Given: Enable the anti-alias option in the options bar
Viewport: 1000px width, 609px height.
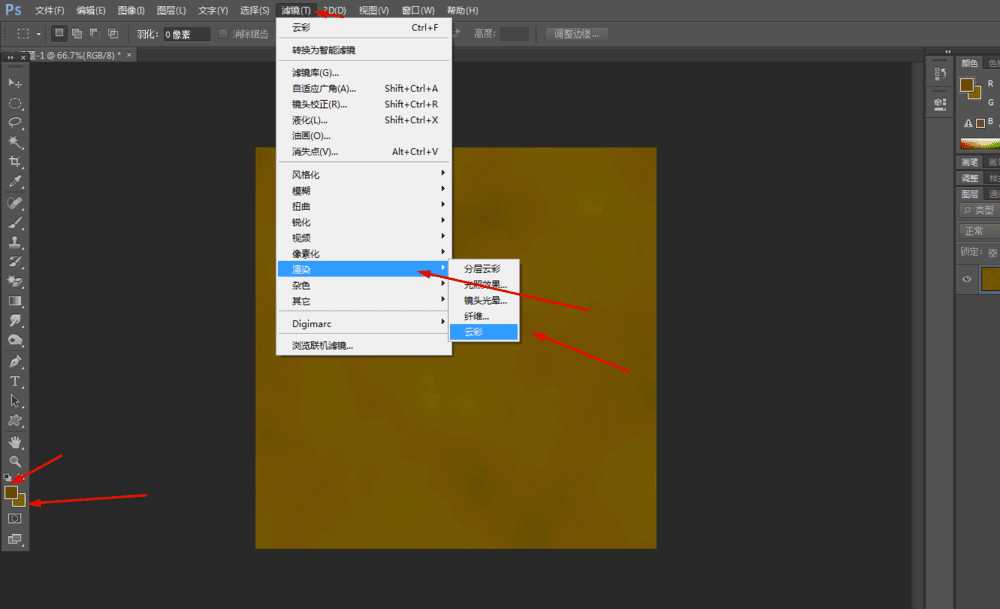Looking at the screenshot, I should [221, 33].
